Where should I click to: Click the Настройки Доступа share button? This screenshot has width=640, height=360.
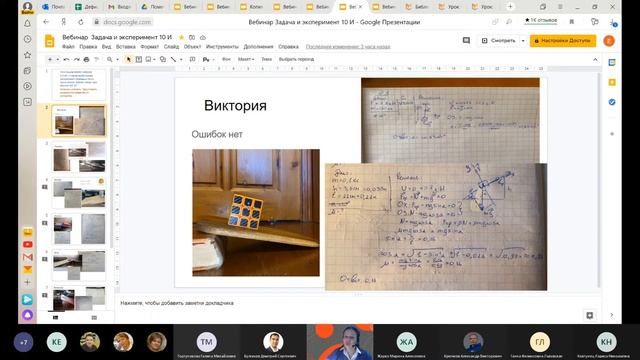click(x=562, y=41)
